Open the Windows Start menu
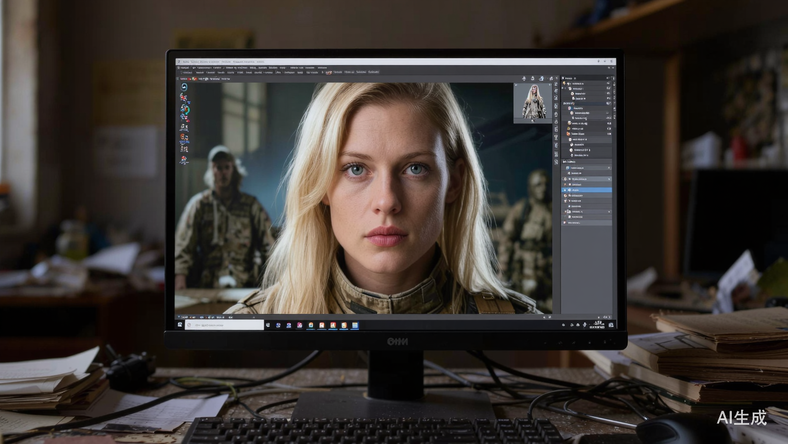 point(180,325)
